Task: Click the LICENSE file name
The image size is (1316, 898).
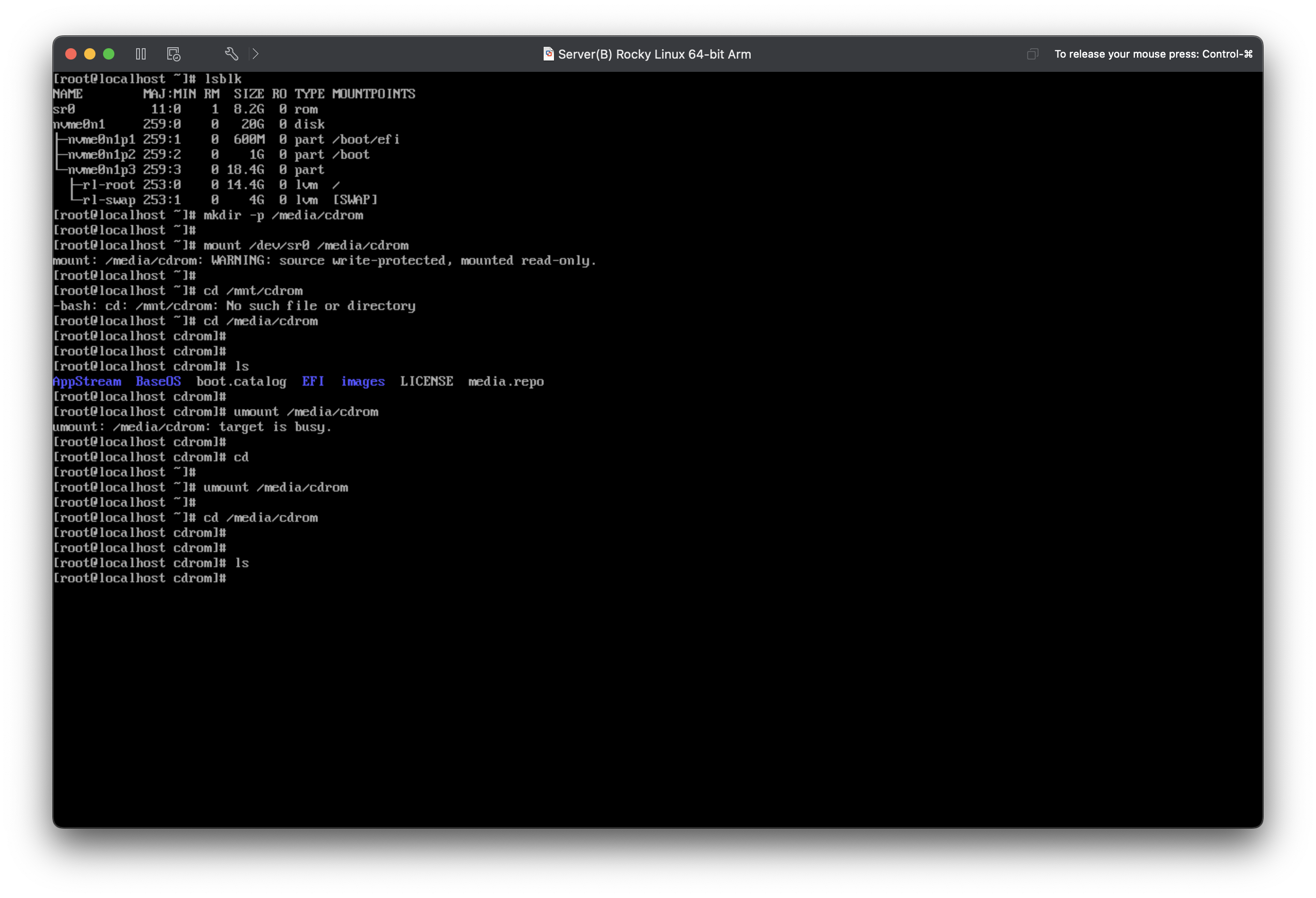Action: pos(426,381)
